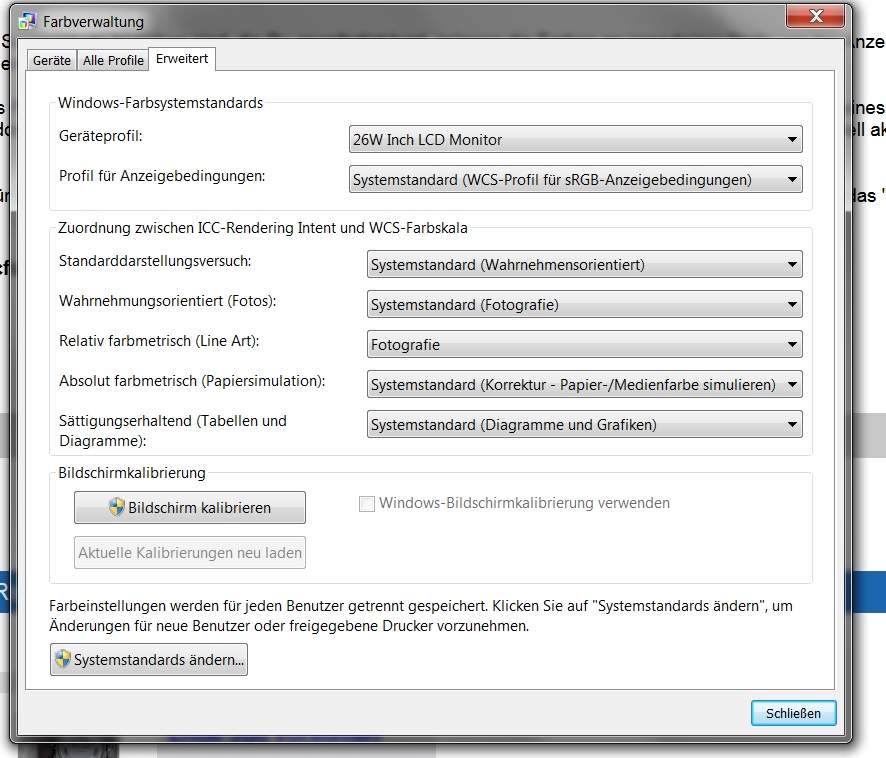Screen dimensions: 886x758
Task: Click the Bildschirmkalibrierung group label
Action: 132,473
